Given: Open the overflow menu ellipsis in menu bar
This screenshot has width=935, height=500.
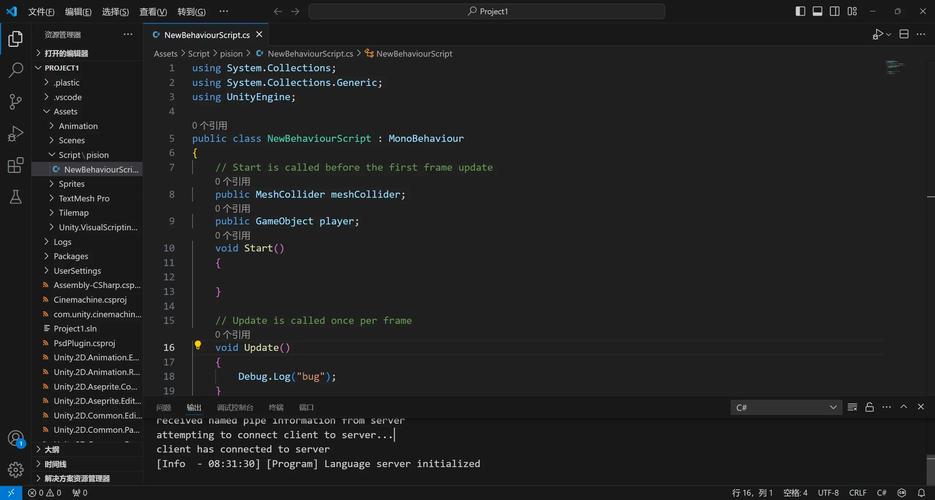Looking at the screenshot, I should pos(224,11).
